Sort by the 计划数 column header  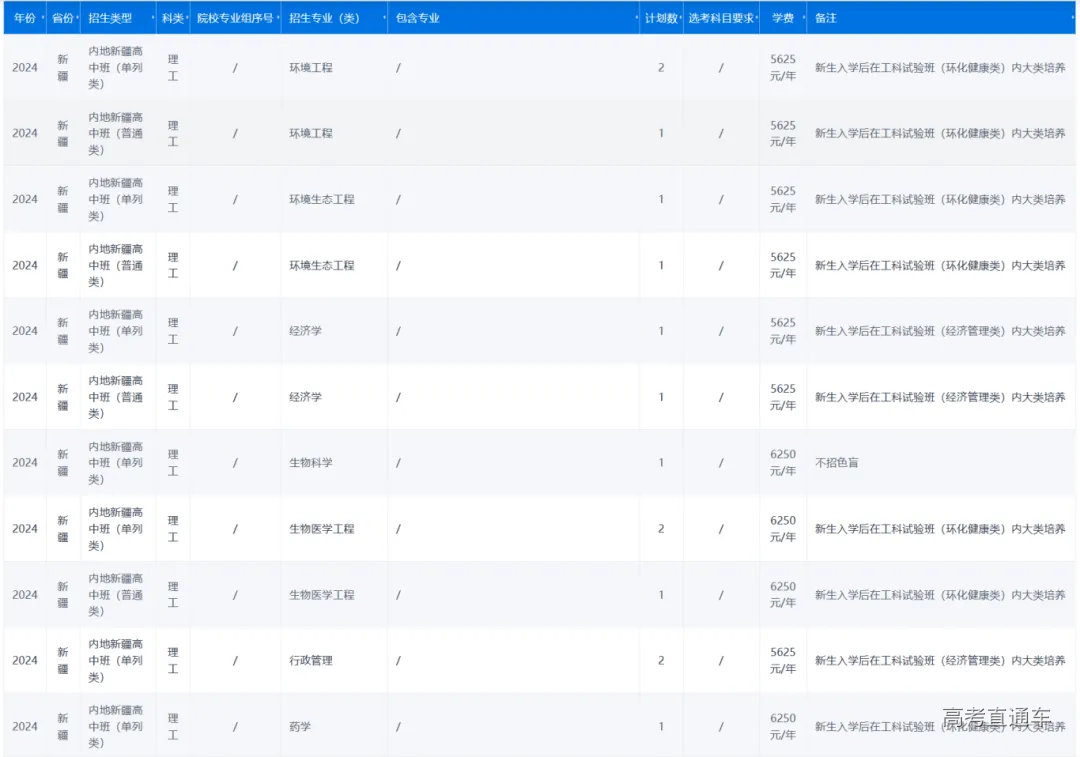point(660,18)
